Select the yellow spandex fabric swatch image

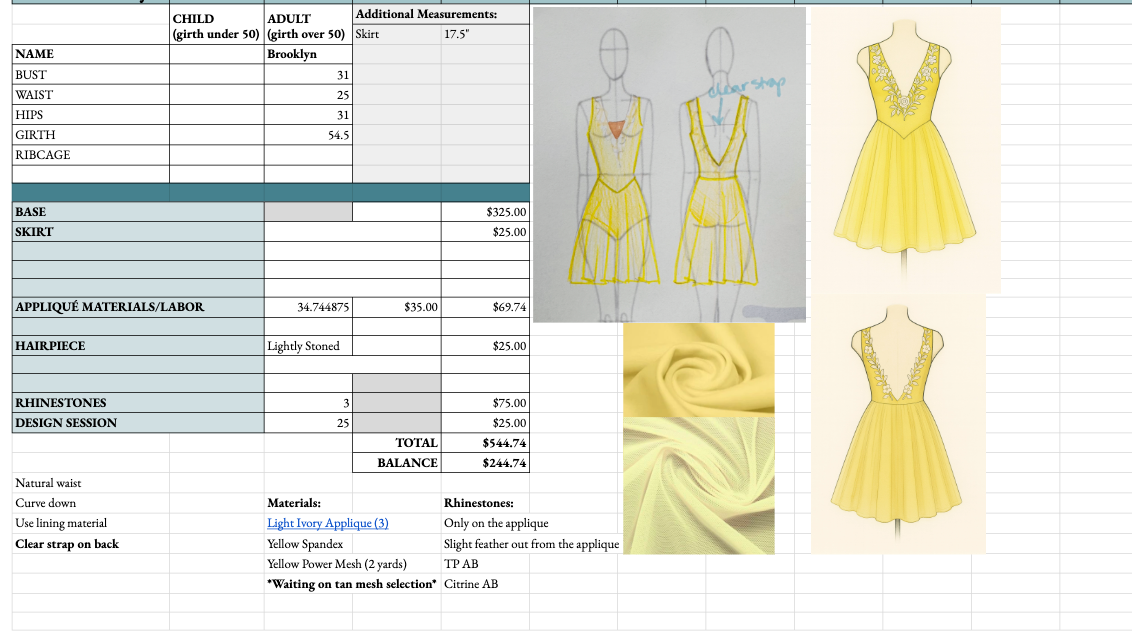coord(698,368)
